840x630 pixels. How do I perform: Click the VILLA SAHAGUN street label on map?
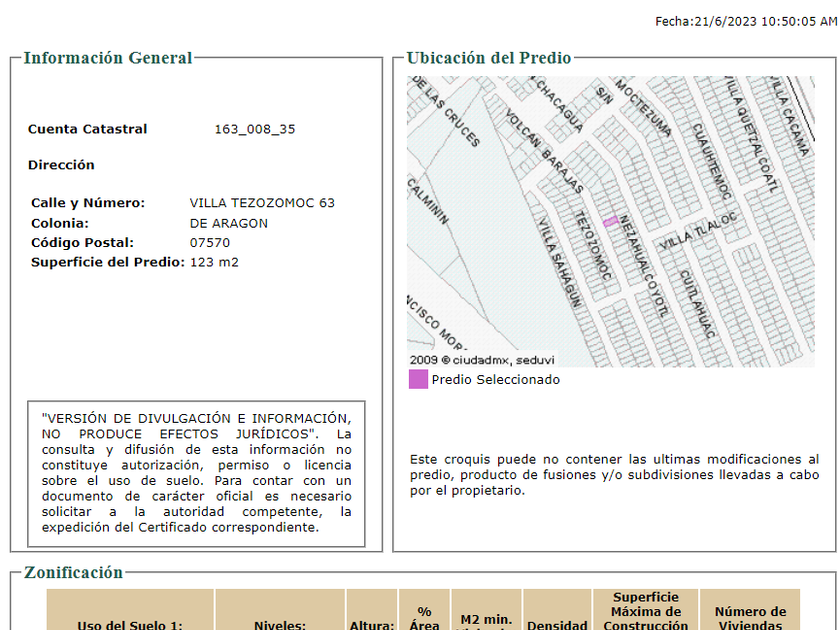pyautogui.click(x=560, y=264)
